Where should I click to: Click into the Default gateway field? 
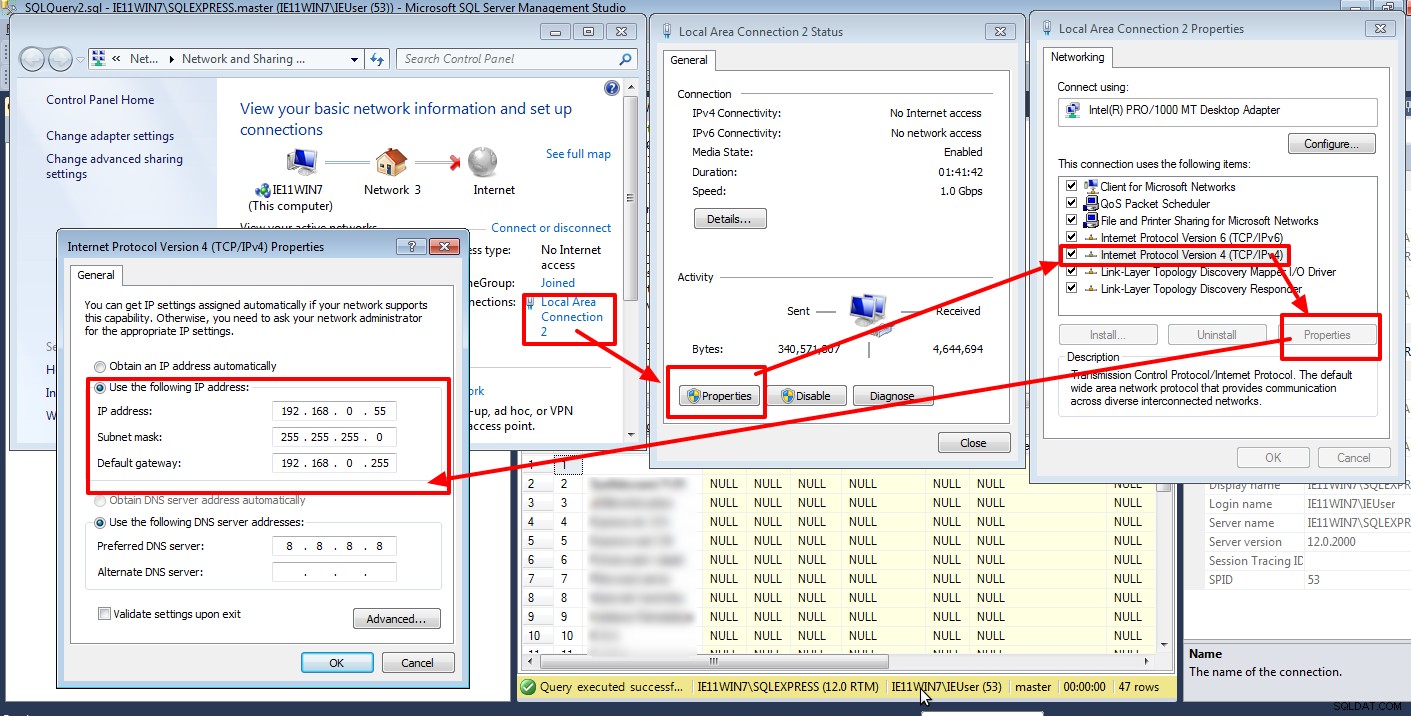pyautogui.click(x=334, y=463)
